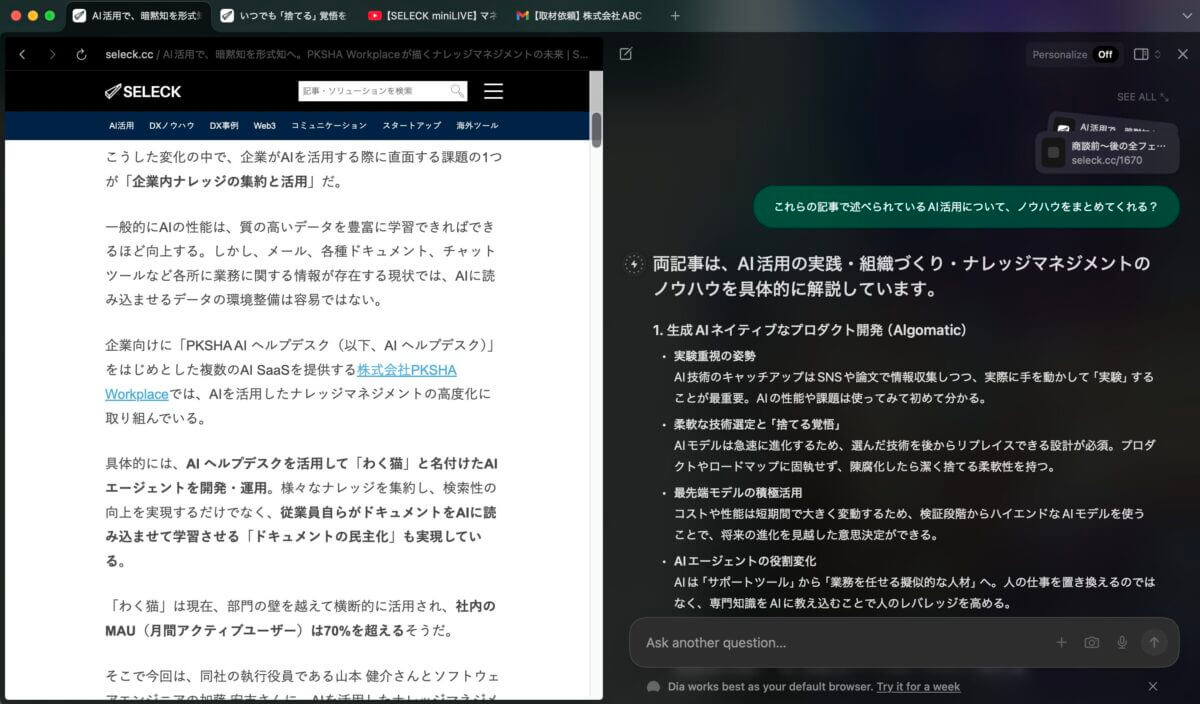Follow the 株式会社PKSHA Workplace link
Image resolution: width=1200 pixels, height=704 pixels.
point(281,382)
